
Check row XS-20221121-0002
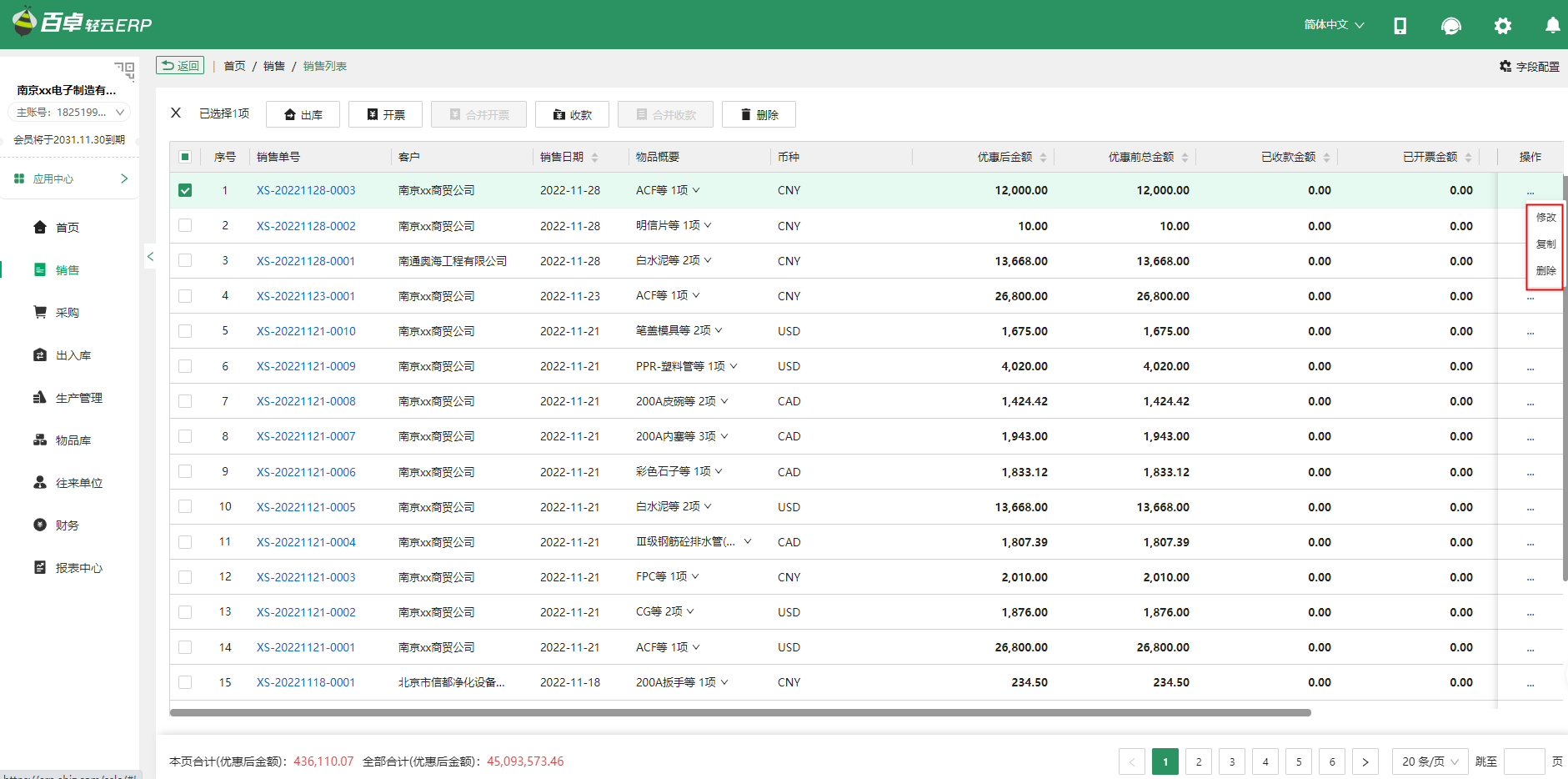(185, 612)
